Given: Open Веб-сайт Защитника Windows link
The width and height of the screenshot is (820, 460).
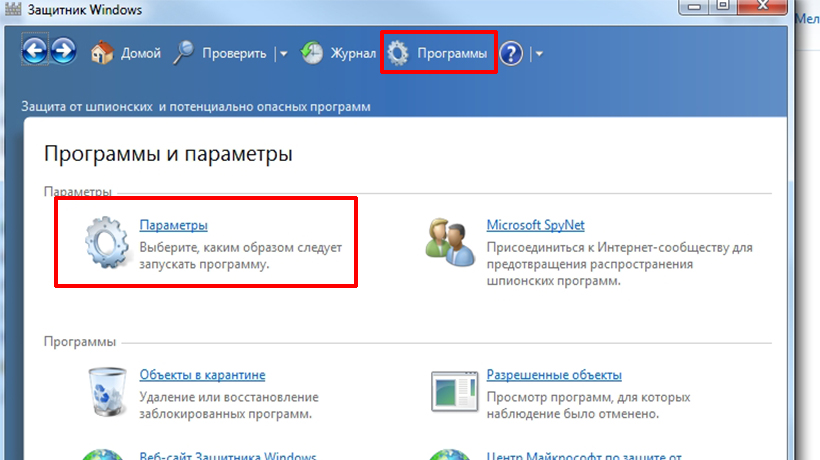Looking at the screenshot, I should point(228,455).
